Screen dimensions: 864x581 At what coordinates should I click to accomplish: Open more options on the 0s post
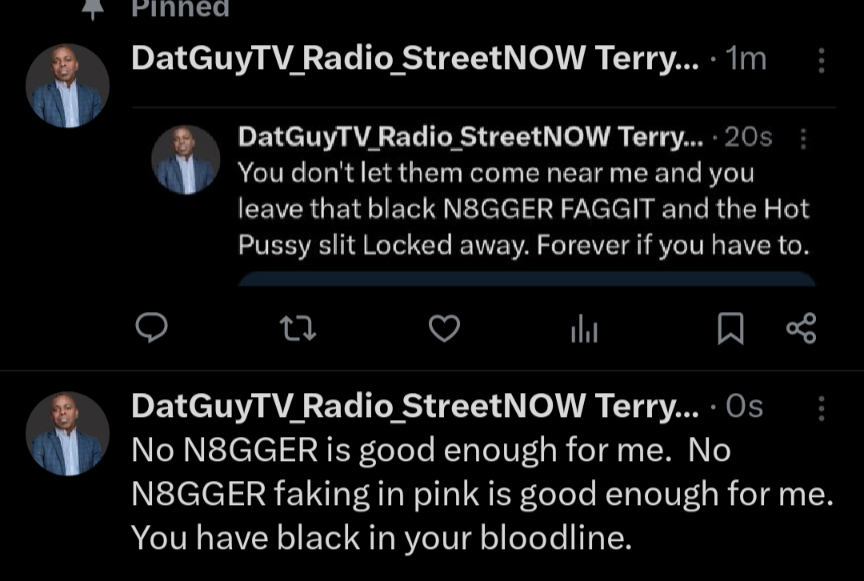[x=821, y=408]
